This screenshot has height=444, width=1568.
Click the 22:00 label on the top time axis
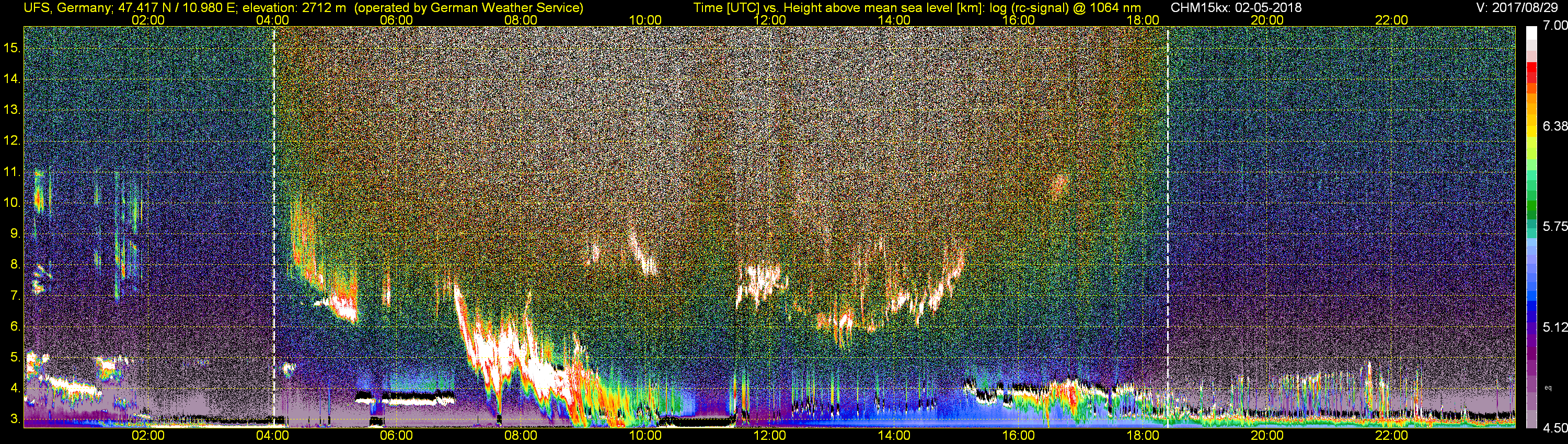(x=1391, y=20)
